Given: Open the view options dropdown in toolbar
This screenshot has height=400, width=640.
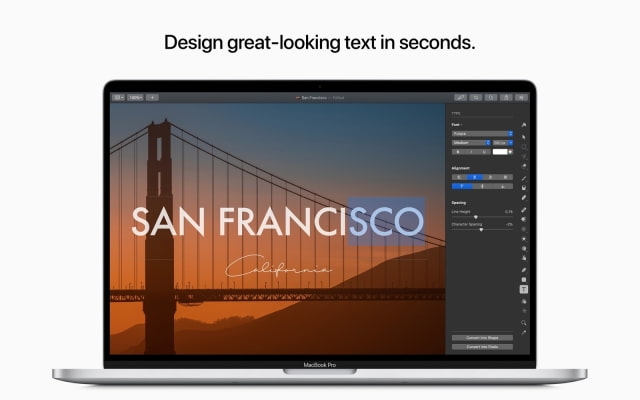Looking at the screenshot, I should click(x=118, y=97).
